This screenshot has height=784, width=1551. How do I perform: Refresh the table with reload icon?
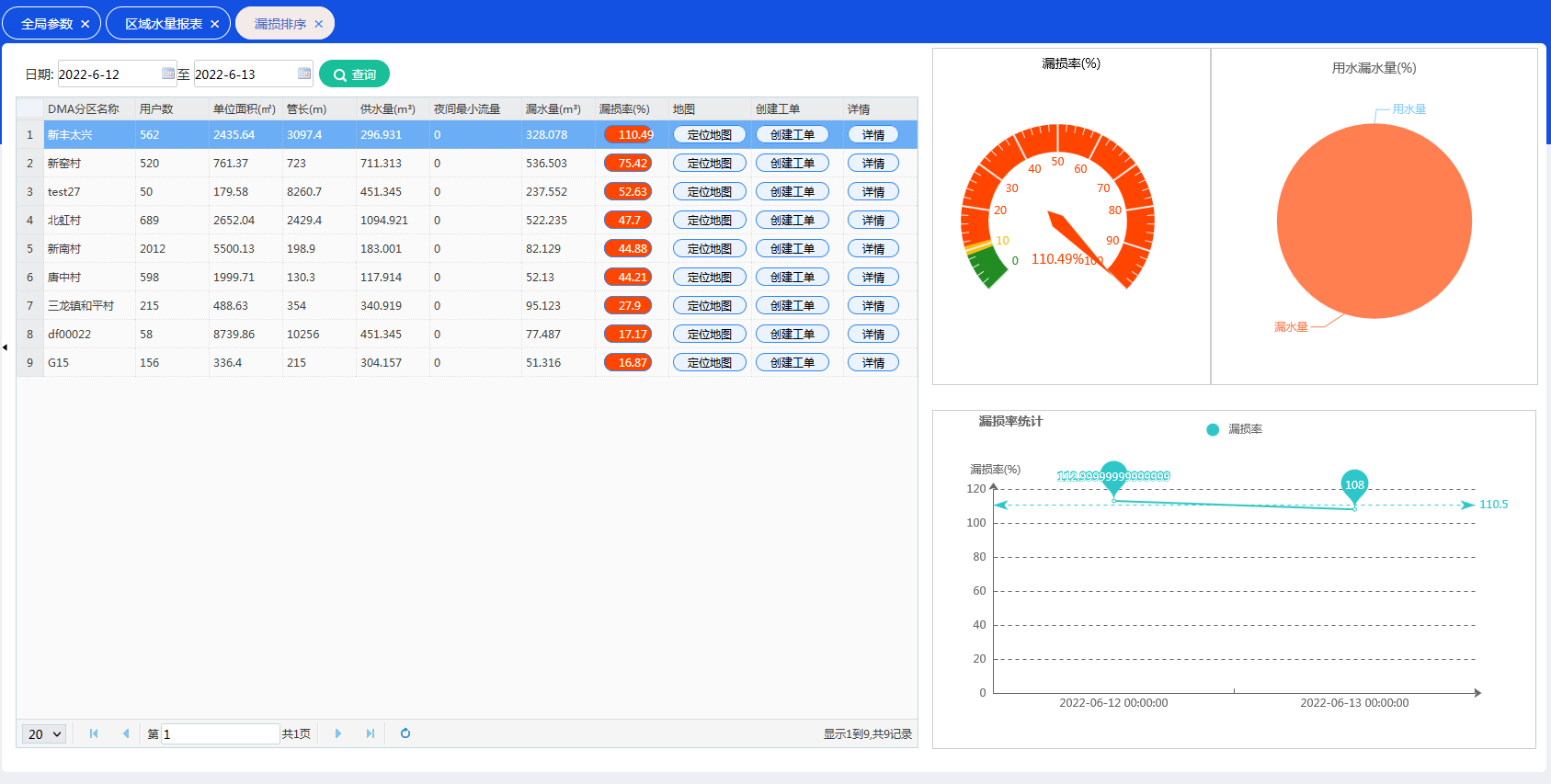[x=405, y=733]
